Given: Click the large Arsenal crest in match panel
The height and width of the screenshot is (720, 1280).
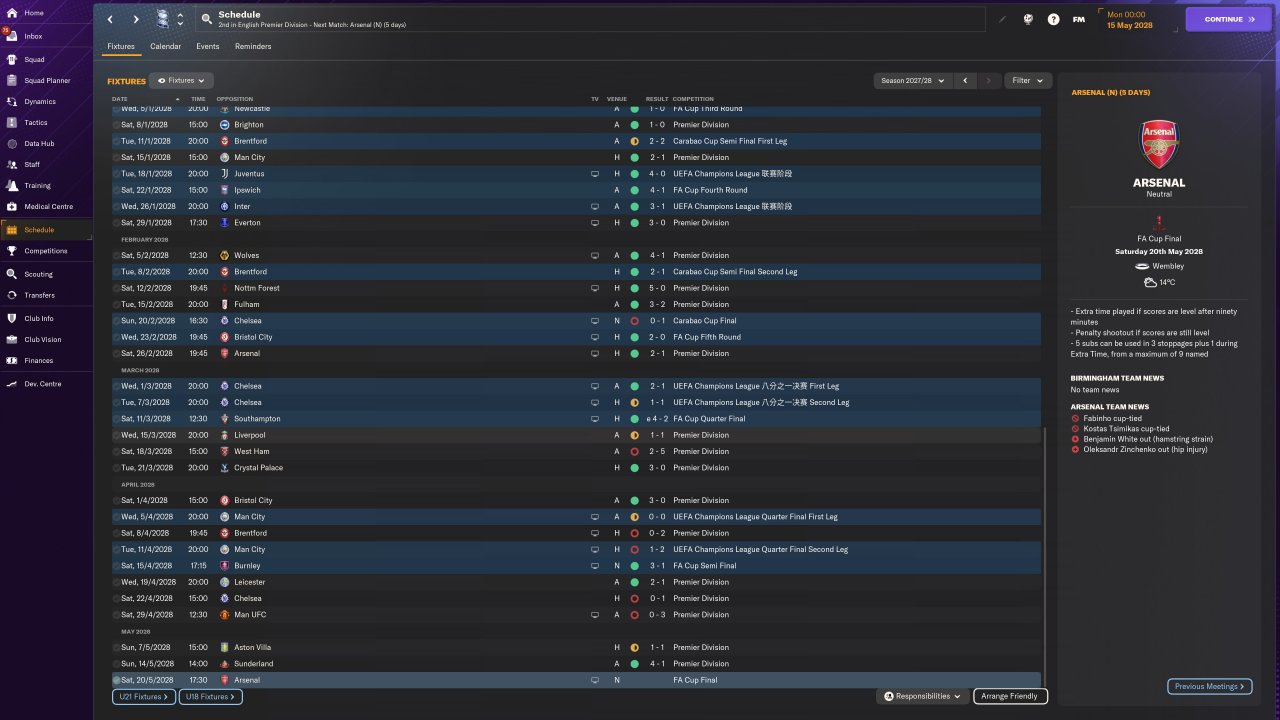Looking at the screenshot, I should point(1159,144).
